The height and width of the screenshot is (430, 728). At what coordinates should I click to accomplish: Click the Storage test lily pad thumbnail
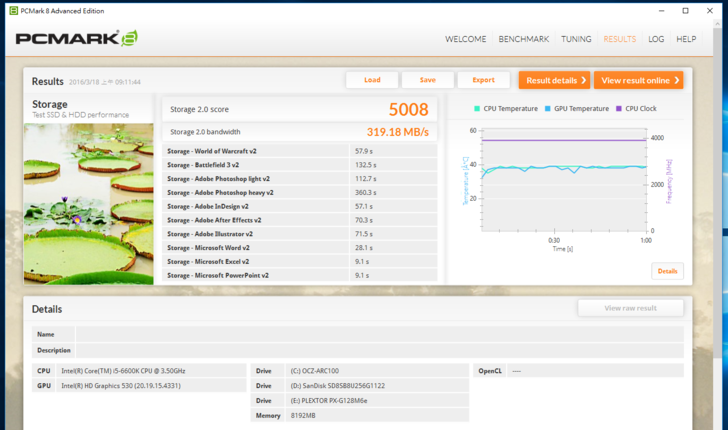point(88,203)
